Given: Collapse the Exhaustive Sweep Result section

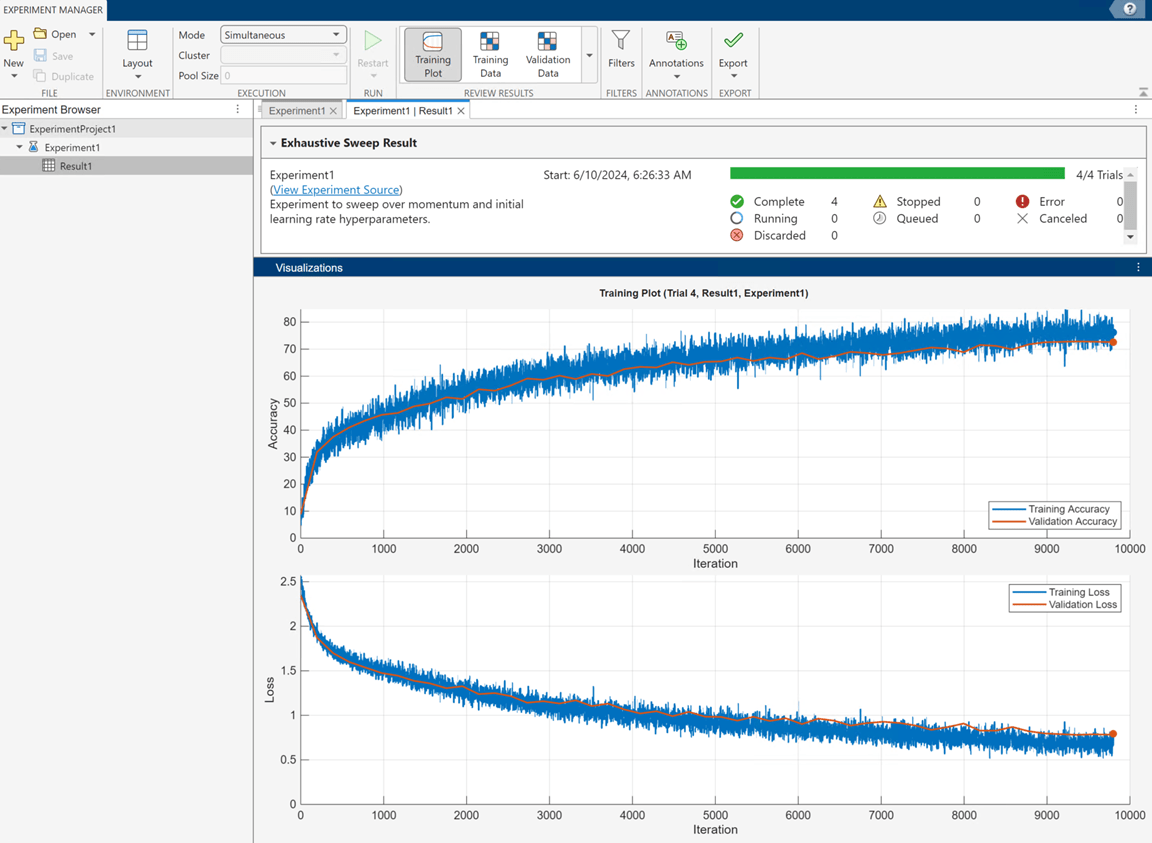Looking at the screenshot, I should pyautogui.click(x=273, y=143).
